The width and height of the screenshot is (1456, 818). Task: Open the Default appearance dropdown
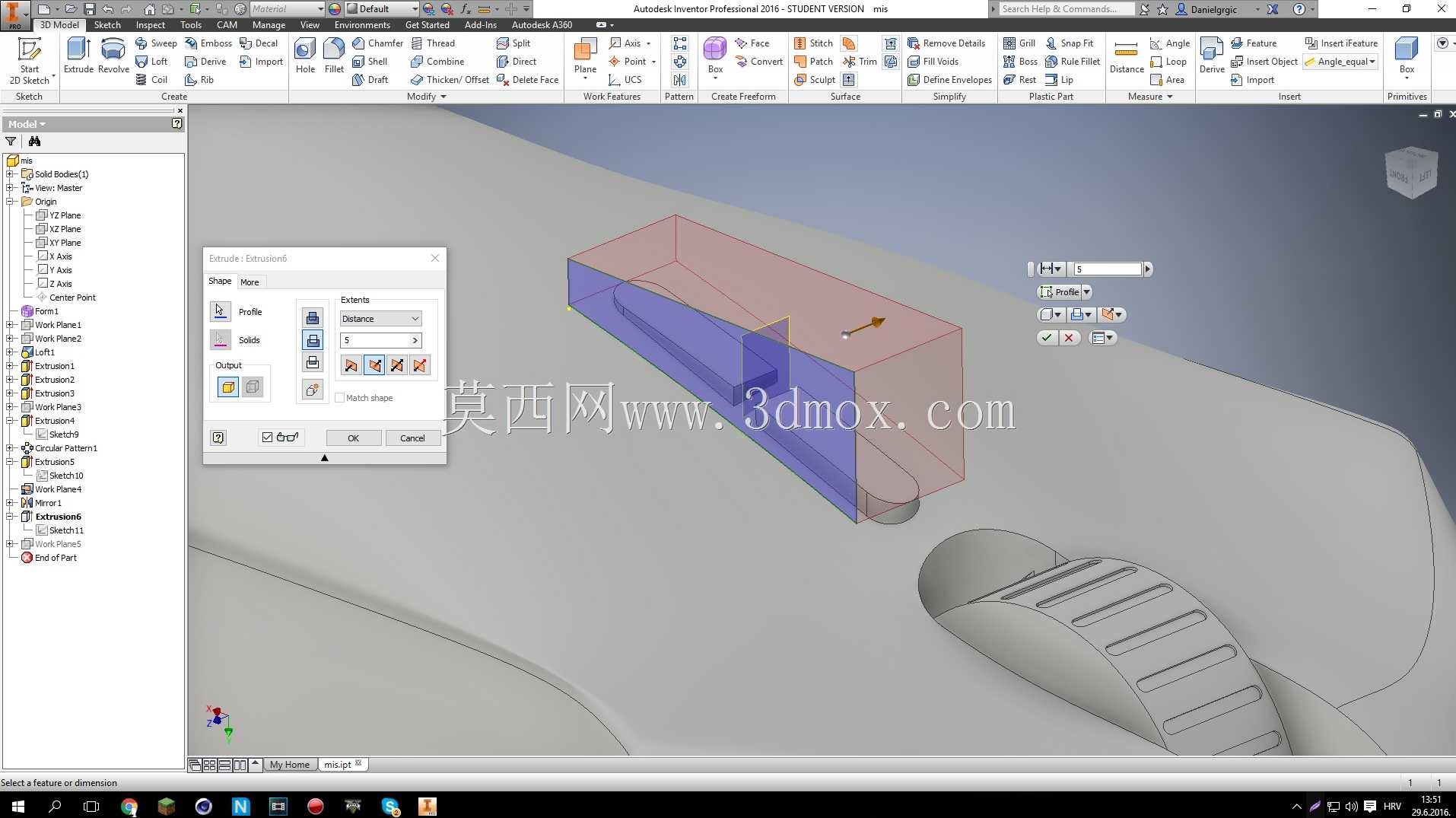tap(383, 9)
